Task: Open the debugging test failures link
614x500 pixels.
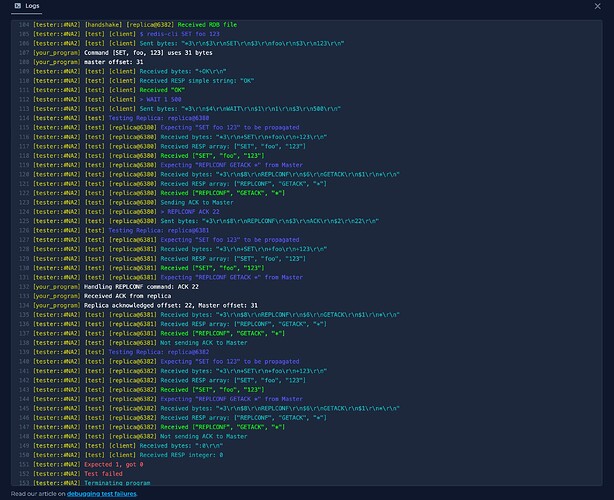Action: [102, 494]
